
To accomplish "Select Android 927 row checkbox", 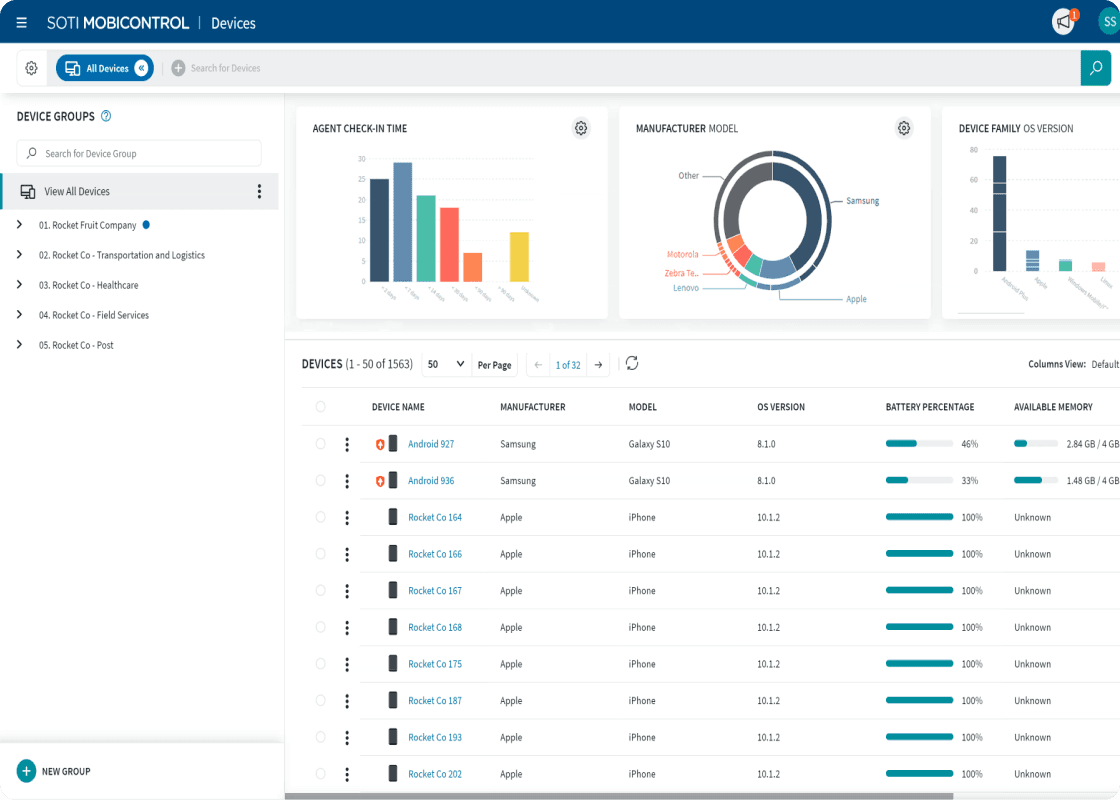I will pos(320,444).
